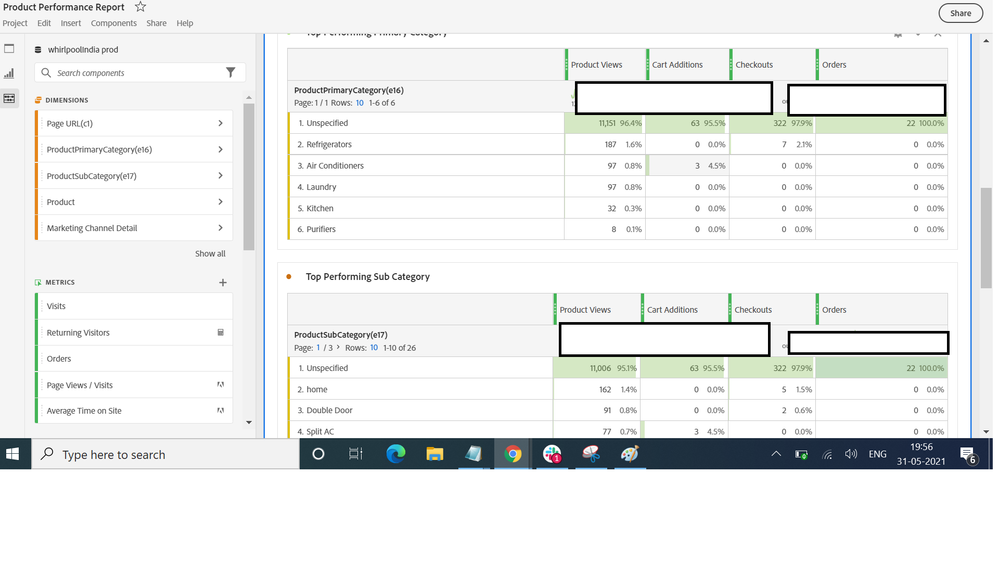Open Rows count dropdown in Sub Category table
This screenshot has height=562, width=999.
tap(374, 348)
